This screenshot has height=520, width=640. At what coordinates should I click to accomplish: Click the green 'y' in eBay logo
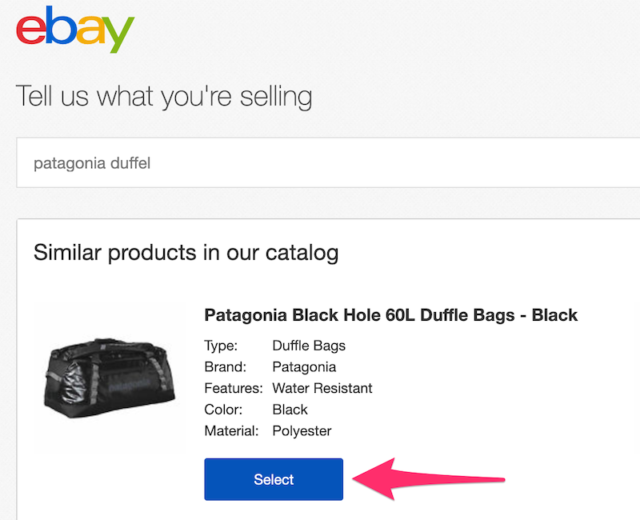(x=115, y=35)
